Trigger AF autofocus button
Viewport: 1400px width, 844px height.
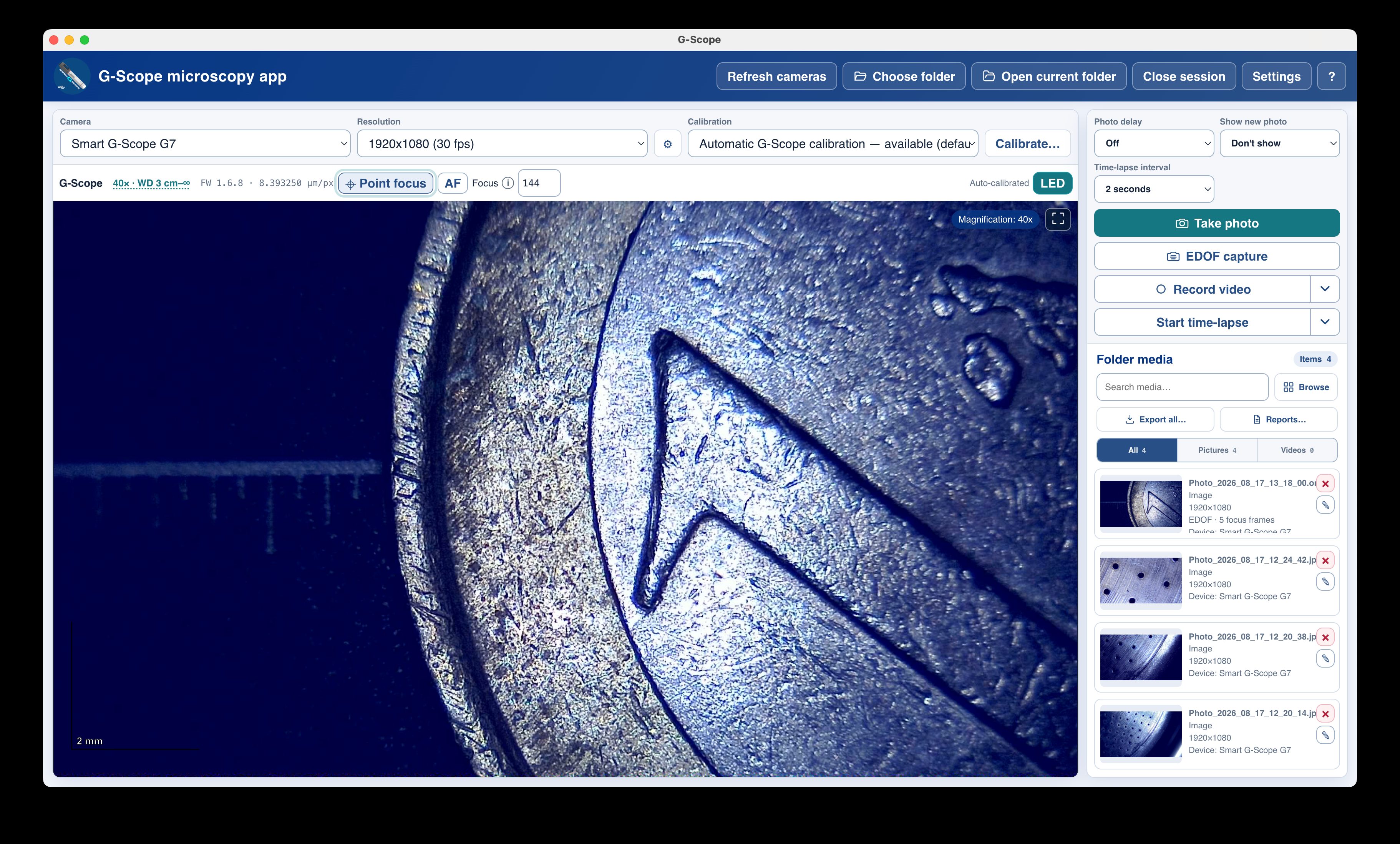pos(453,183)
